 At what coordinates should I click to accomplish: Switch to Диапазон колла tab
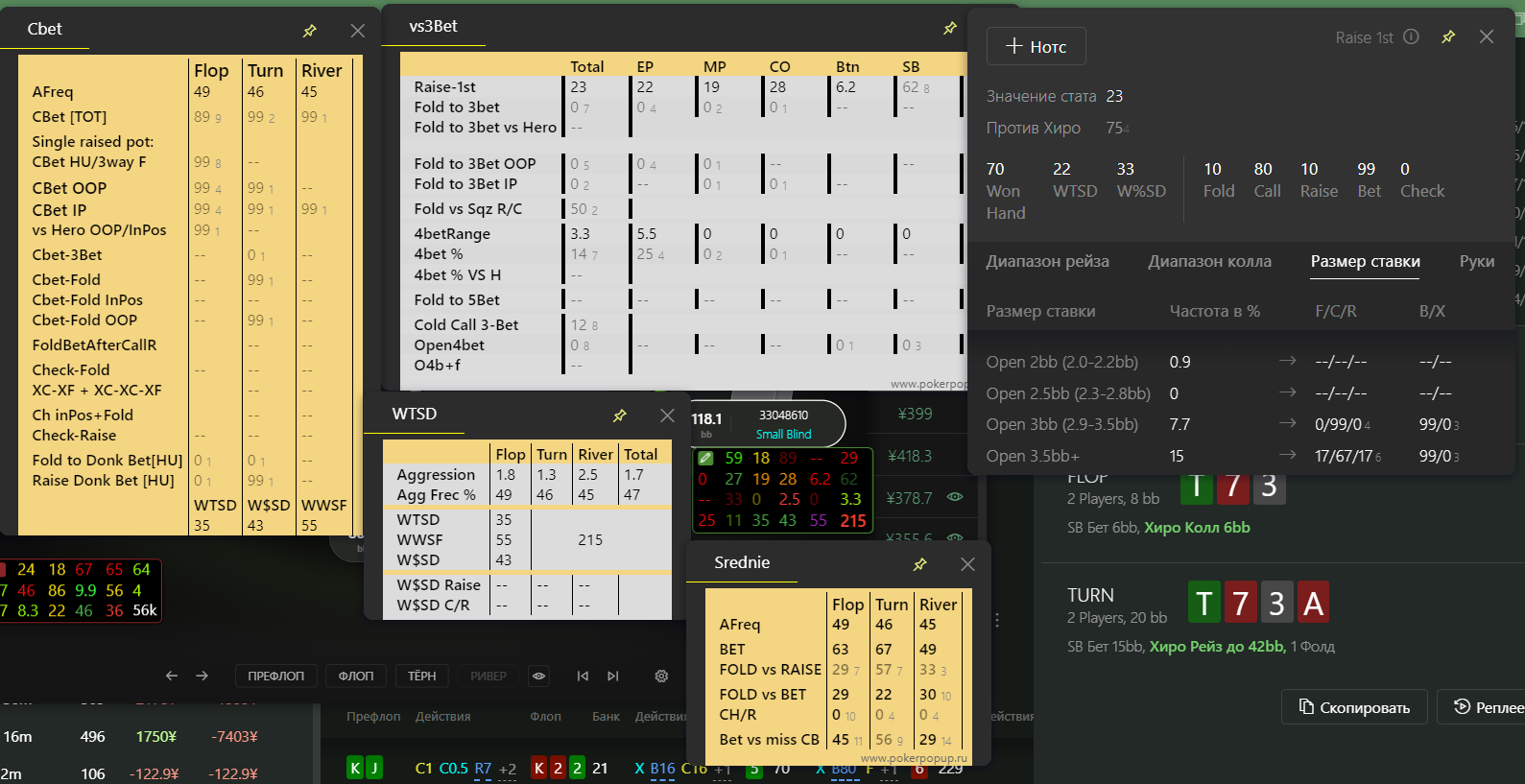coord(1209,261)
